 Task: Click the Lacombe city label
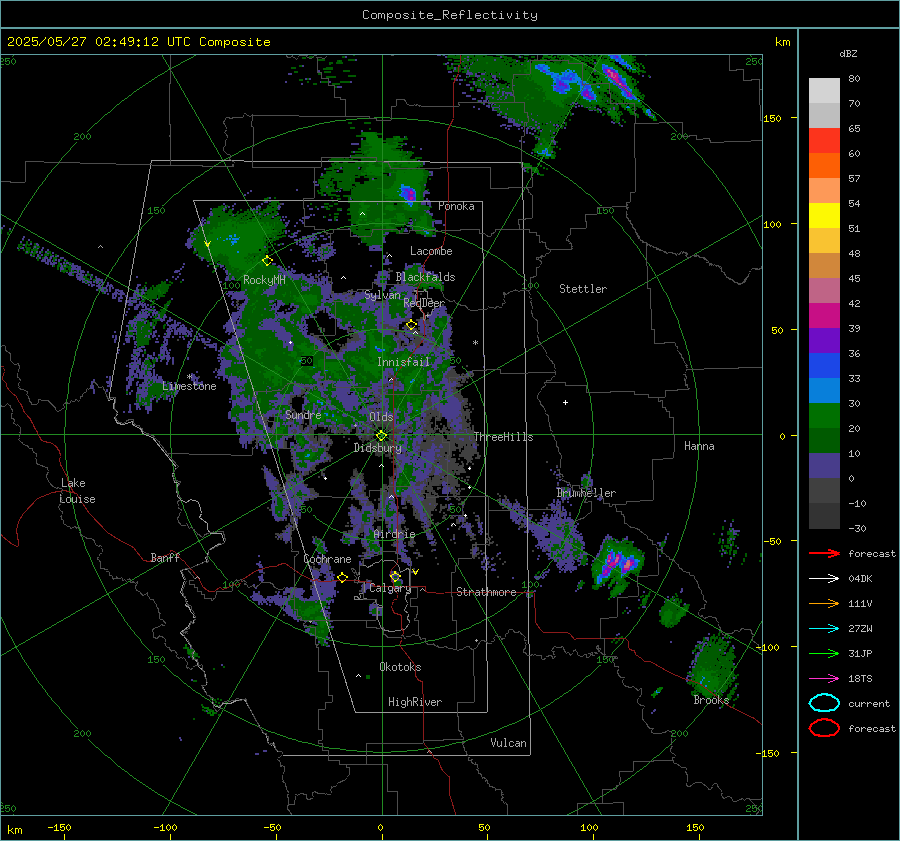coord(431,251)
